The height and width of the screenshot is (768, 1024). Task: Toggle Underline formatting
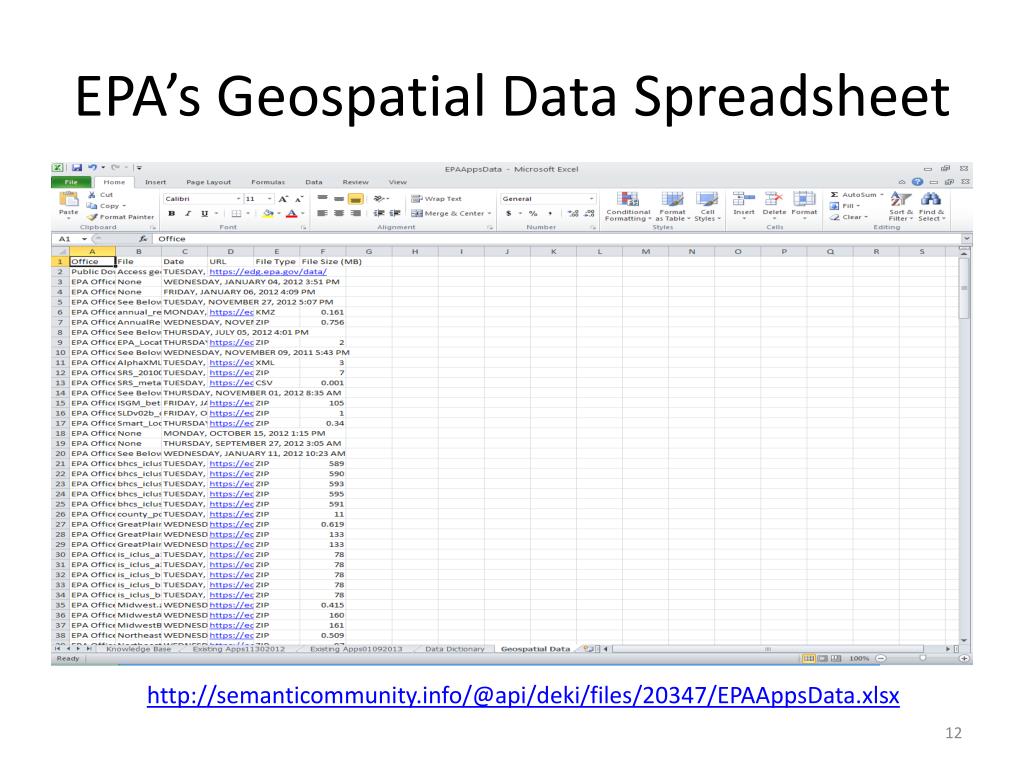(204, 214)
